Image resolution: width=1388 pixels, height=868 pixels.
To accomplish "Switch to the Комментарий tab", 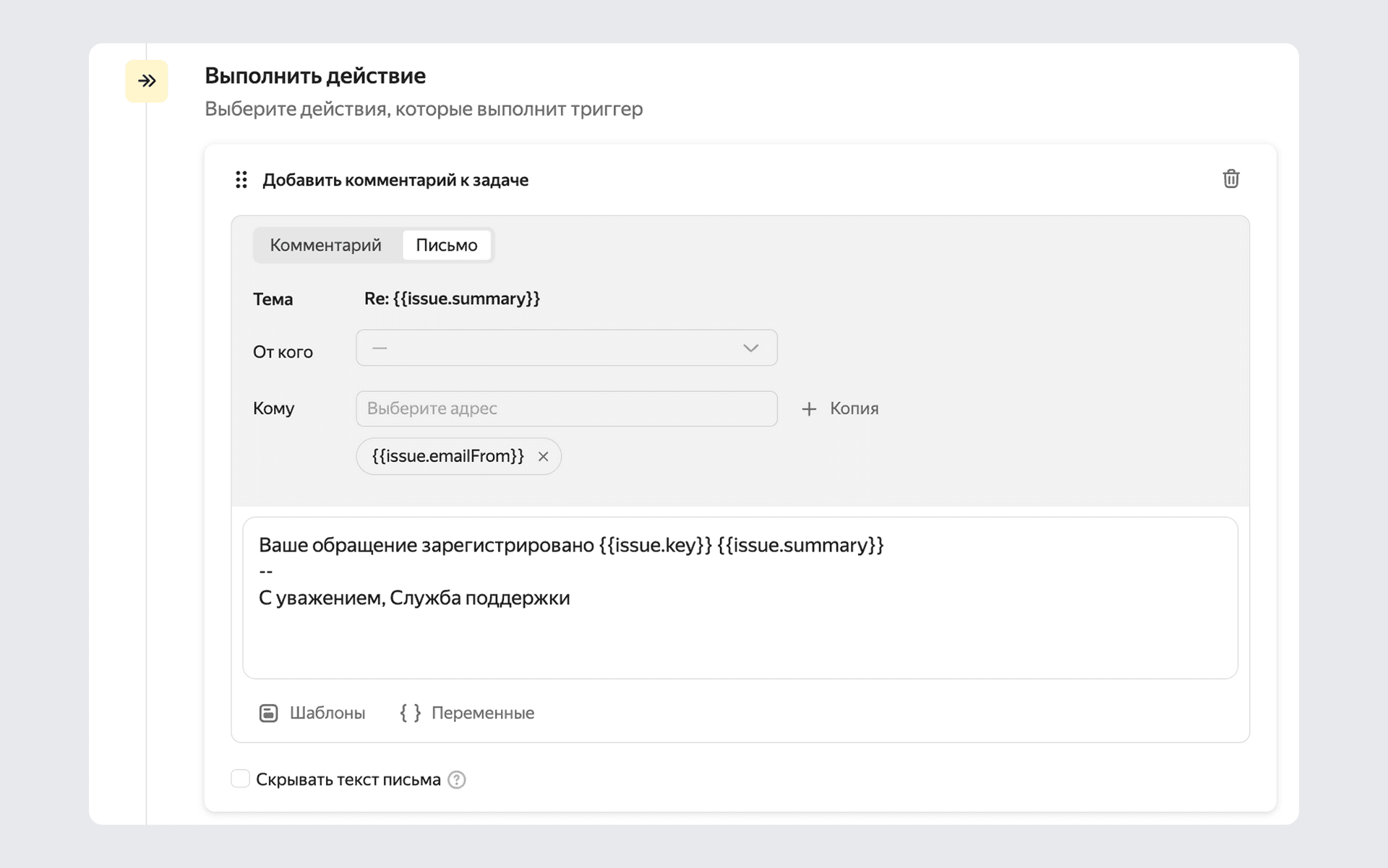I will click(x=325, y=245).
